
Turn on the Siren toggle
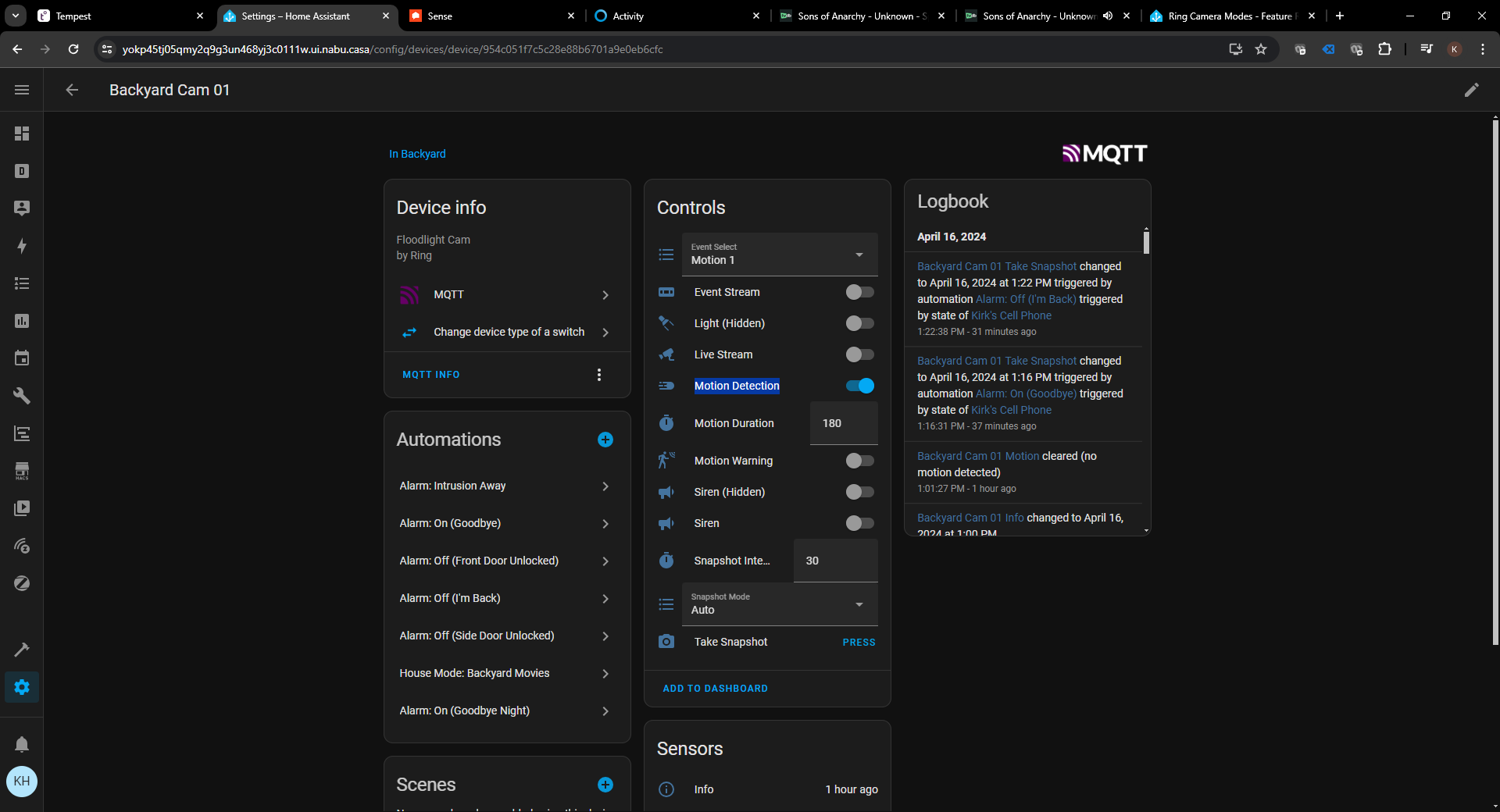tap(859, 523)
